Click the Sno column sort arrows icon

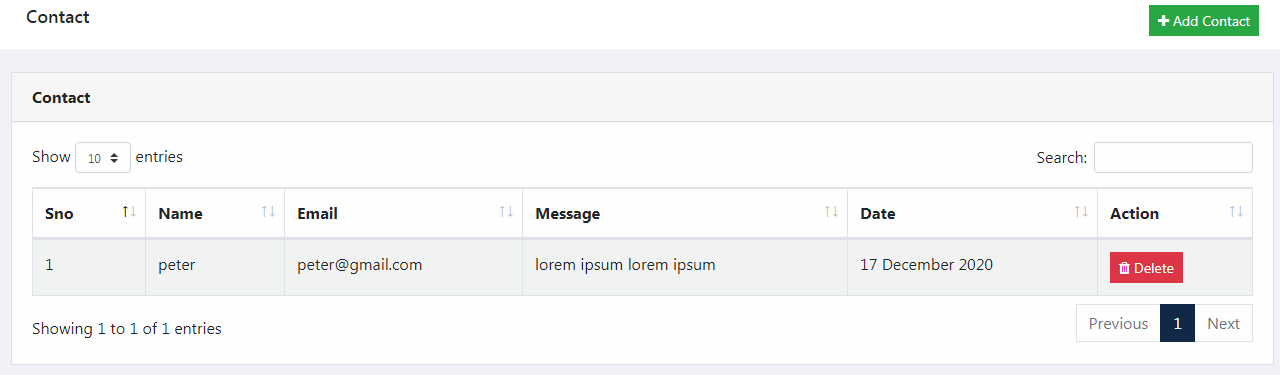[x=129, y=211]
